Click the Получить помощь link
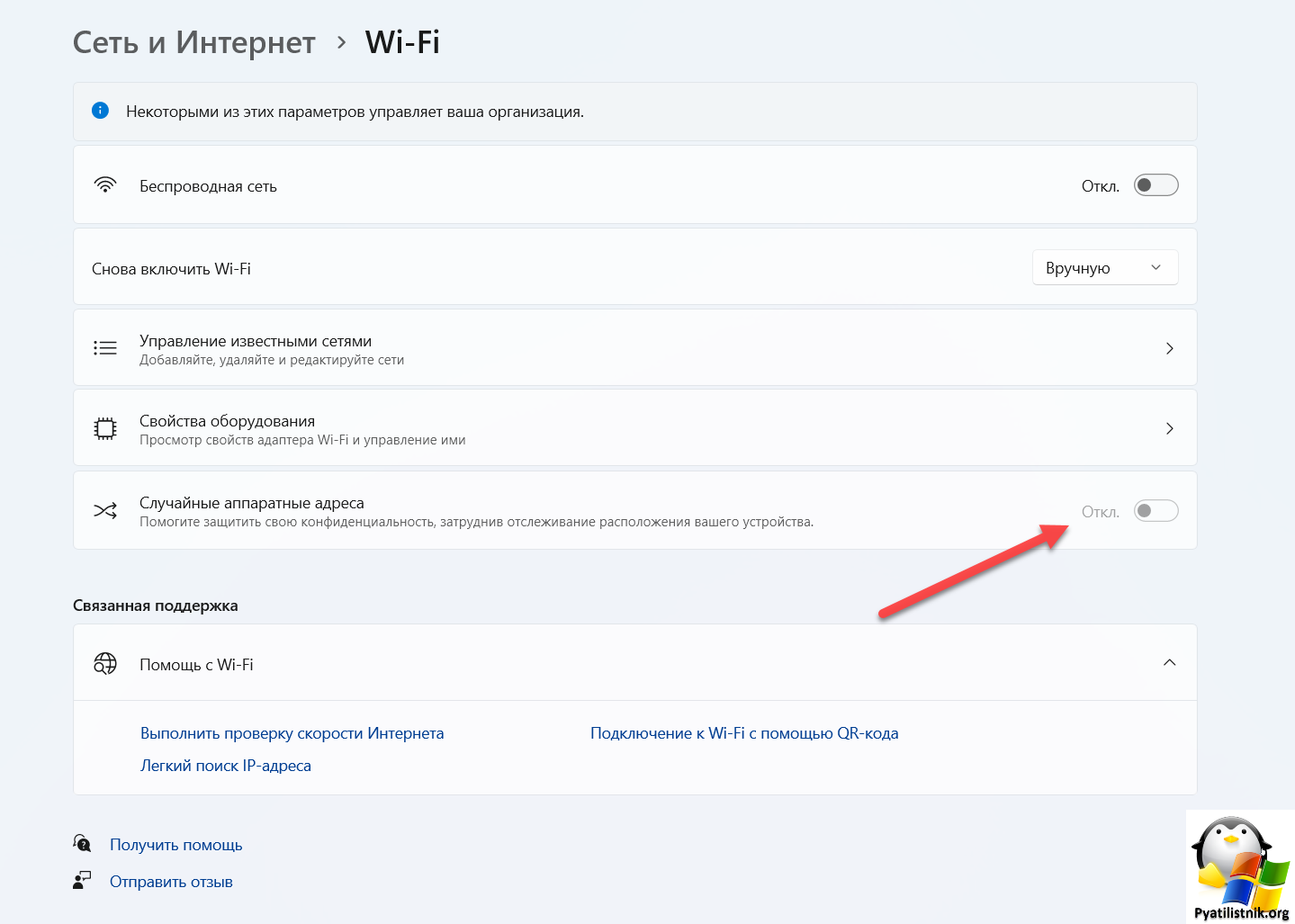 point(176,845)
